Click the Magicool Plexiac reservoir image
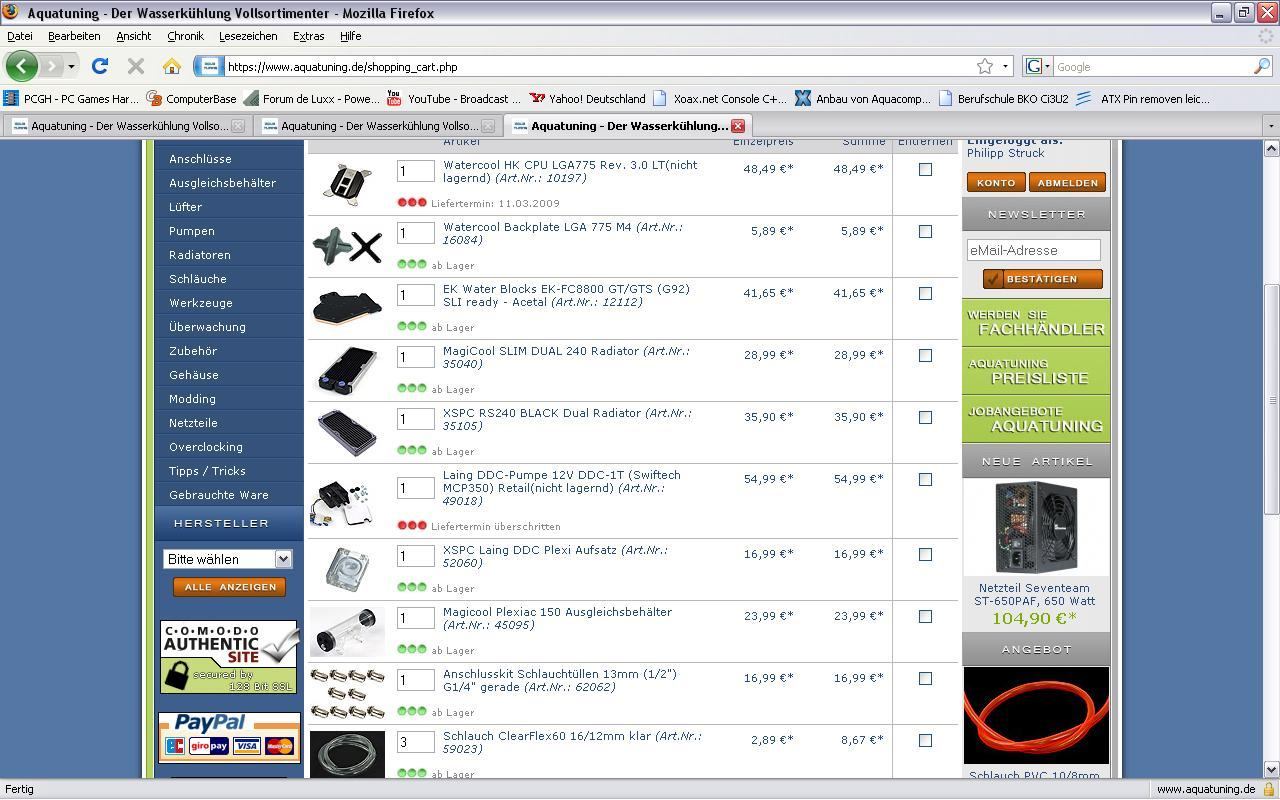 point(347,630)
